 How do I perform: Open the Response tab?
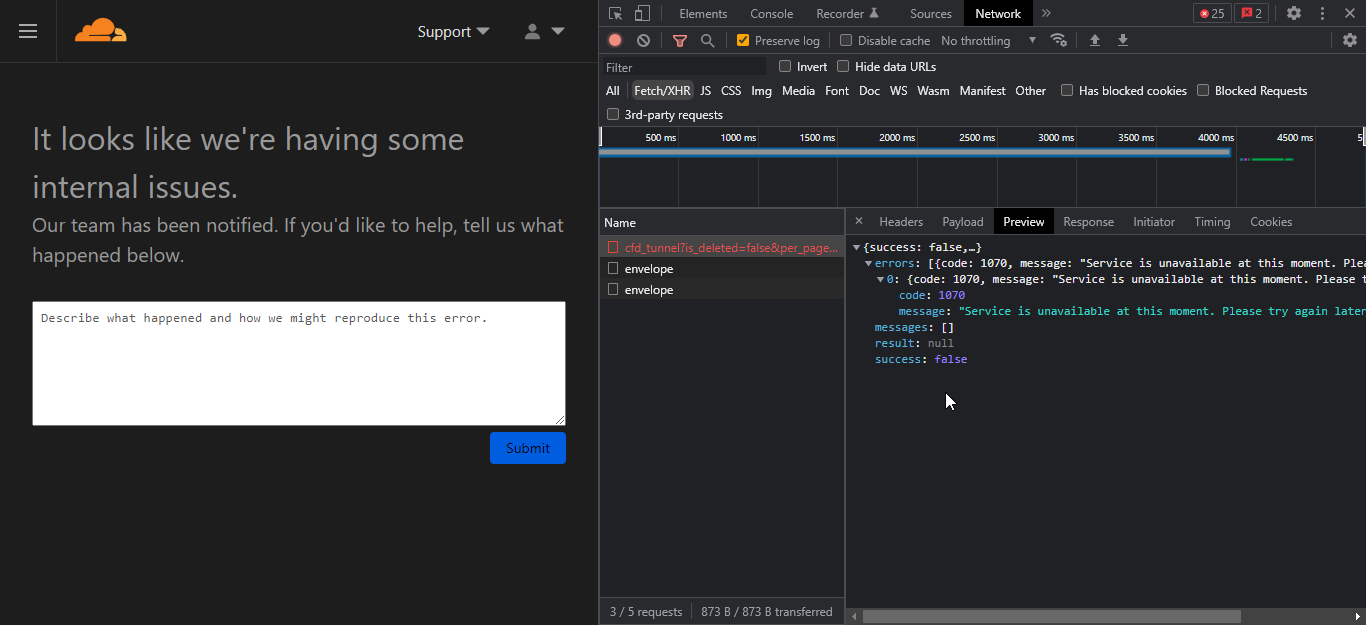(x=1088, y=221)
